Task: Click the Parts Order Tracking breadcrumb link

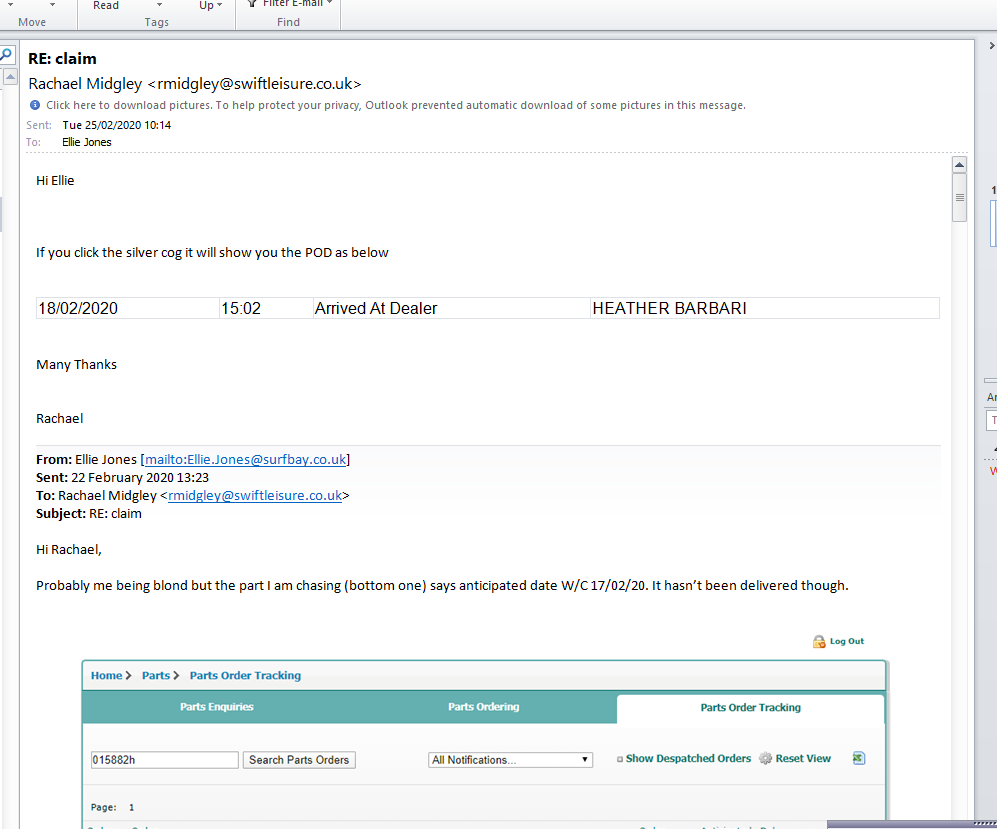Action: click(245, 675)
